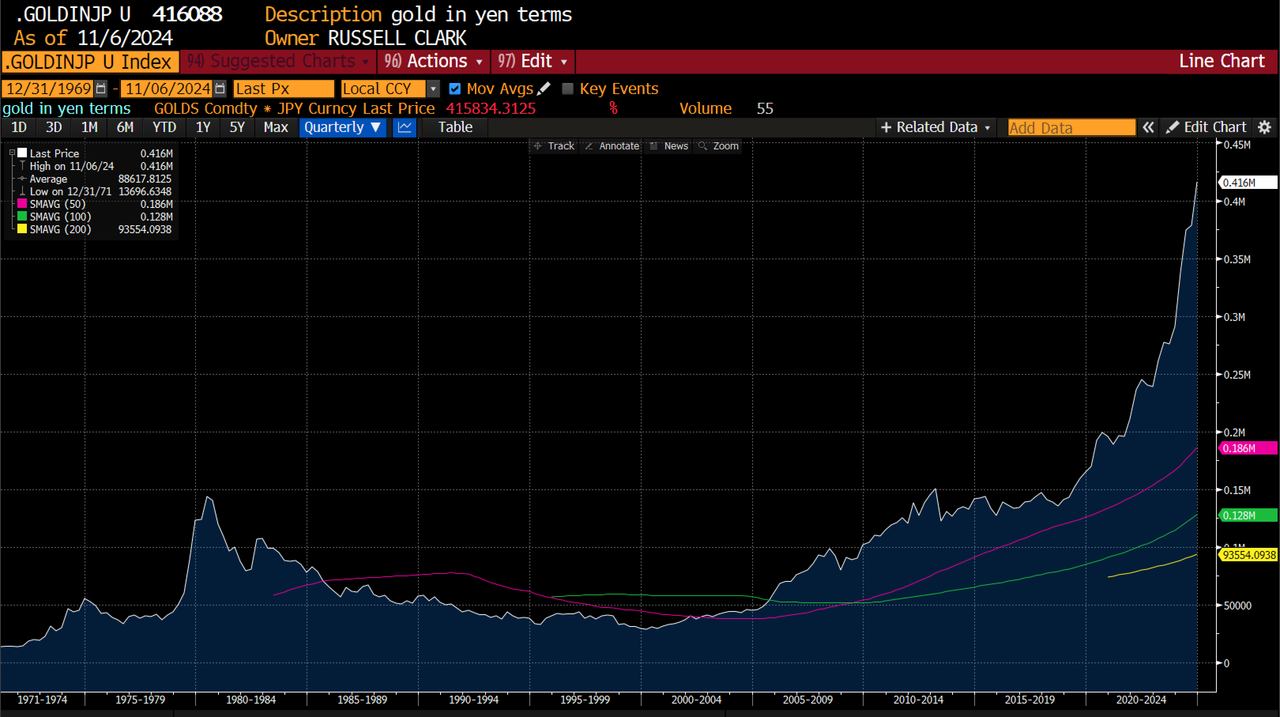This screenshot has height=717, width=1280.
Task: Select the 5Y time range
Action: tap(237, 127)
